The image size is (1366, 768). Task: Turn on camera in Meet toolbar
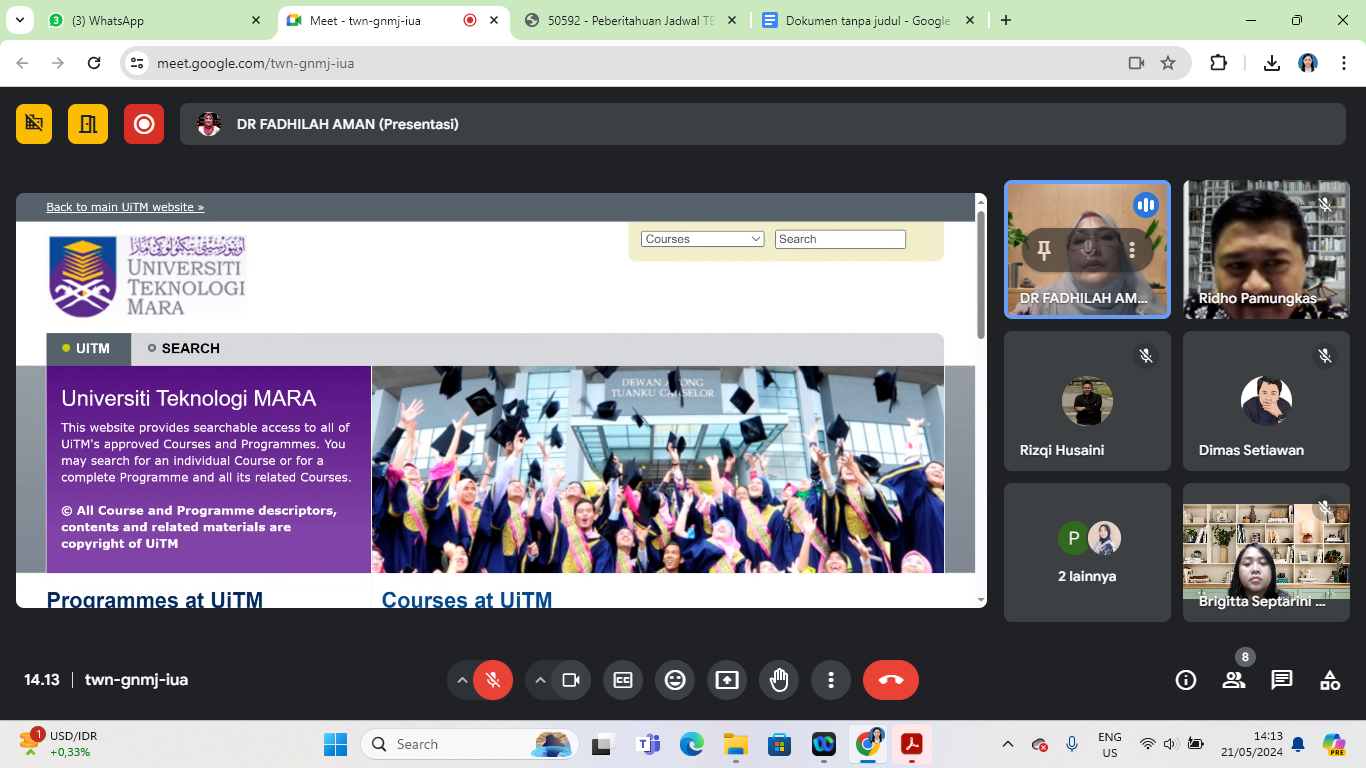[x=571, y=680]
